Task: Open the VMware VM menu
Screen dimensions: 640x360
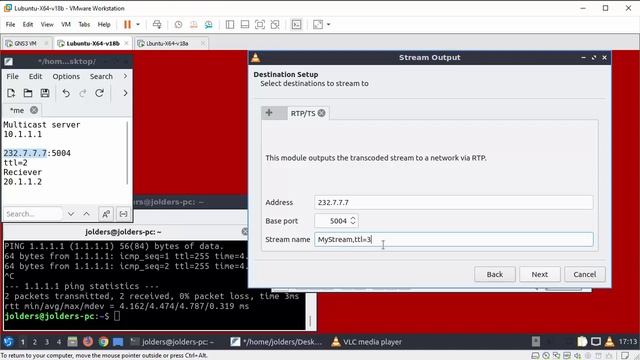Action: [x=66, y=24]
